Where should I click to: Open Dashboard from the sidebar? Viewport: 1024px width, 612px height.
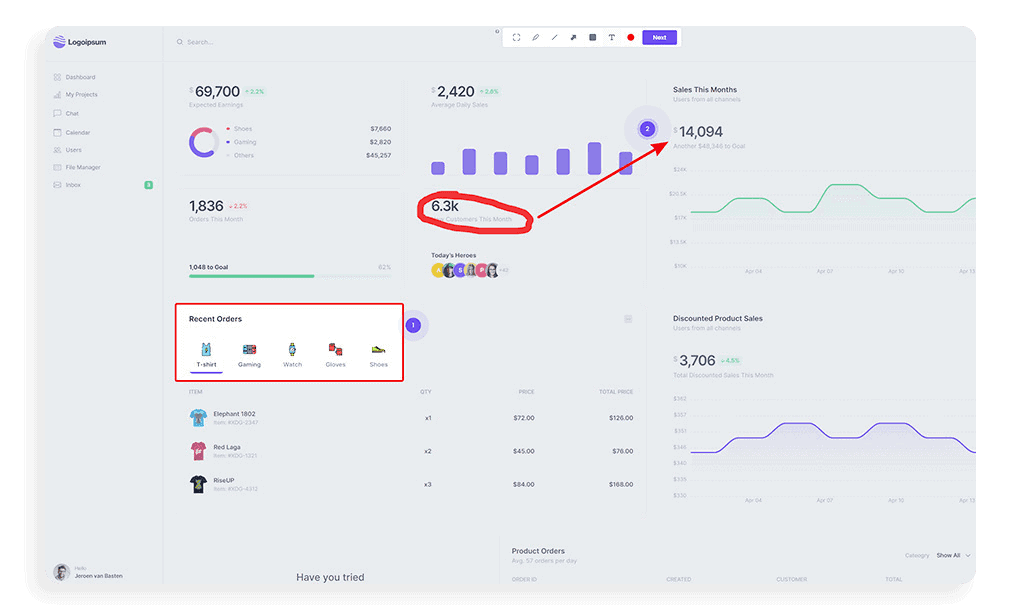pyautogui.click(x=80, y=77)
